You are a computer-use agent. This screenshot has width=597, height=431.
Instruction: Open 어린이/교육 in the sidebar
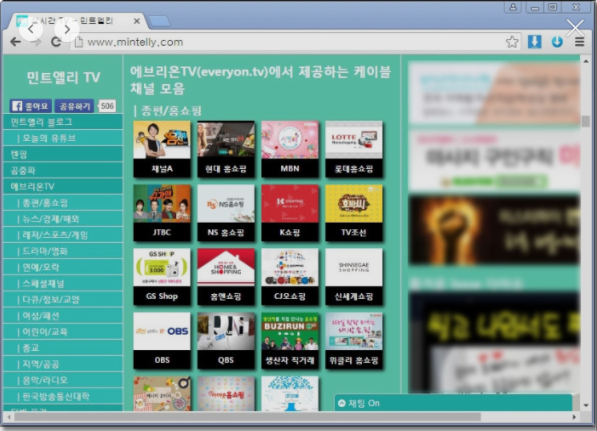click(63, 332)
